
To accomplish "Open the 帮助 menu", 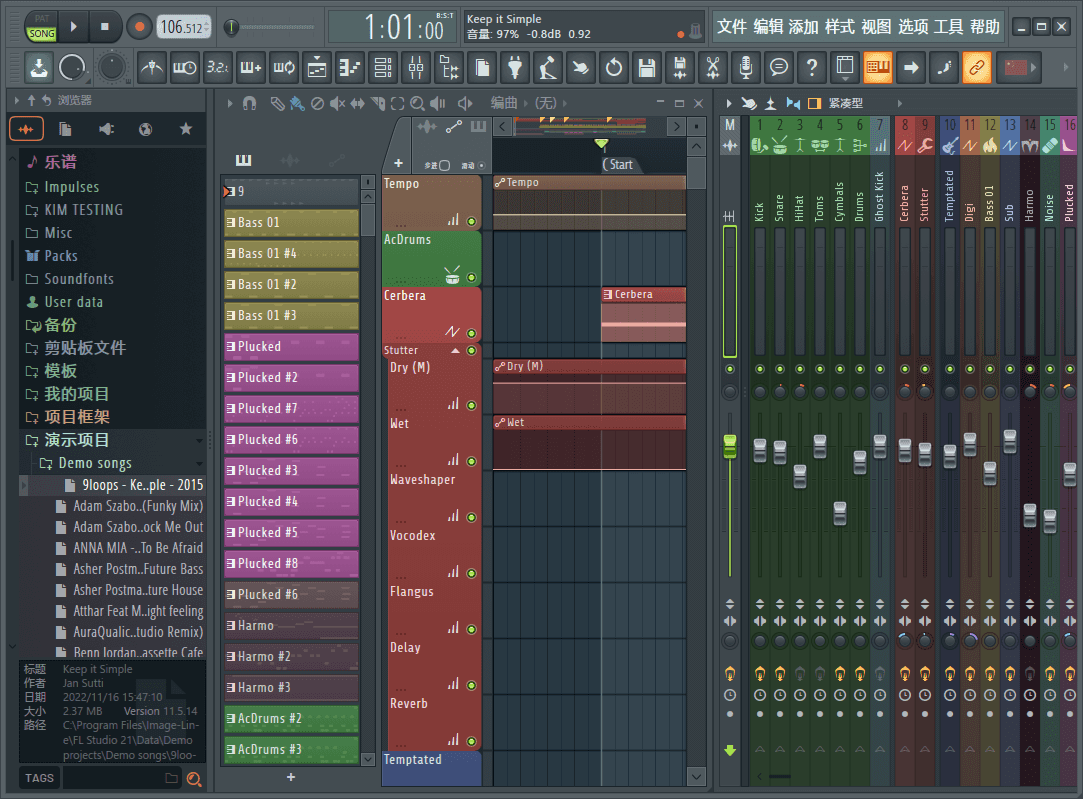I will coord(985,27).
